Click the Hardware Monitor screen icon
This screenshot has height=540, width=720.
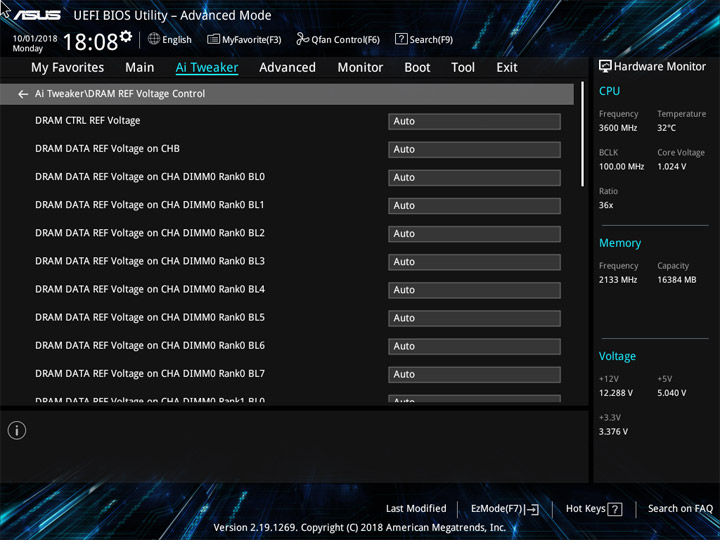(x=605, y=66)
